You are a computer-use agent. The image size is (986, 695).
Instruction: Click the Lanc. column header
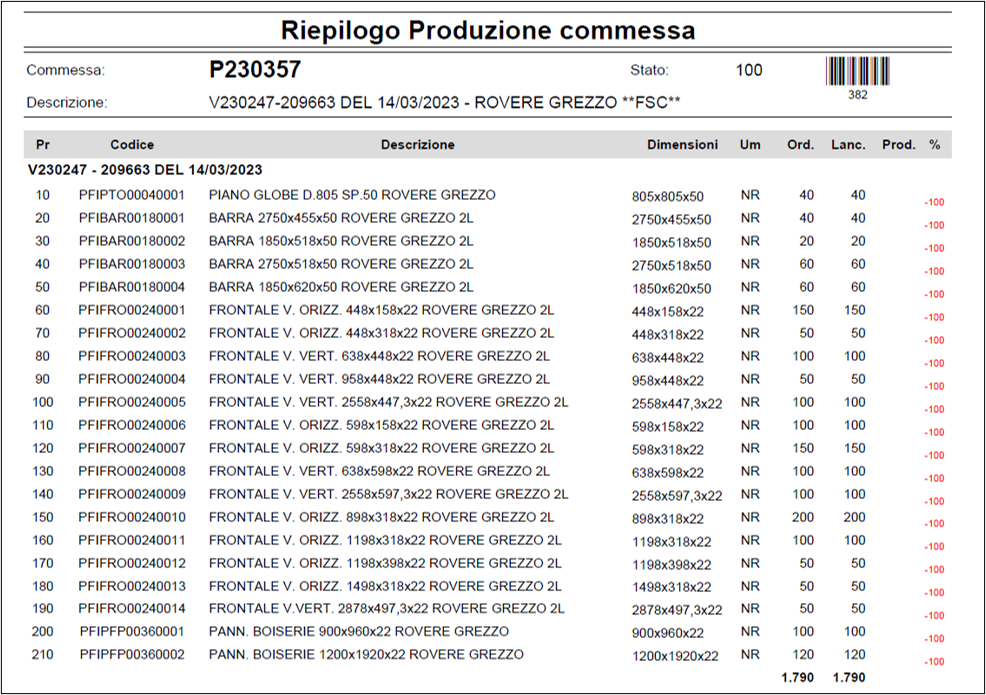coord(846,144)
